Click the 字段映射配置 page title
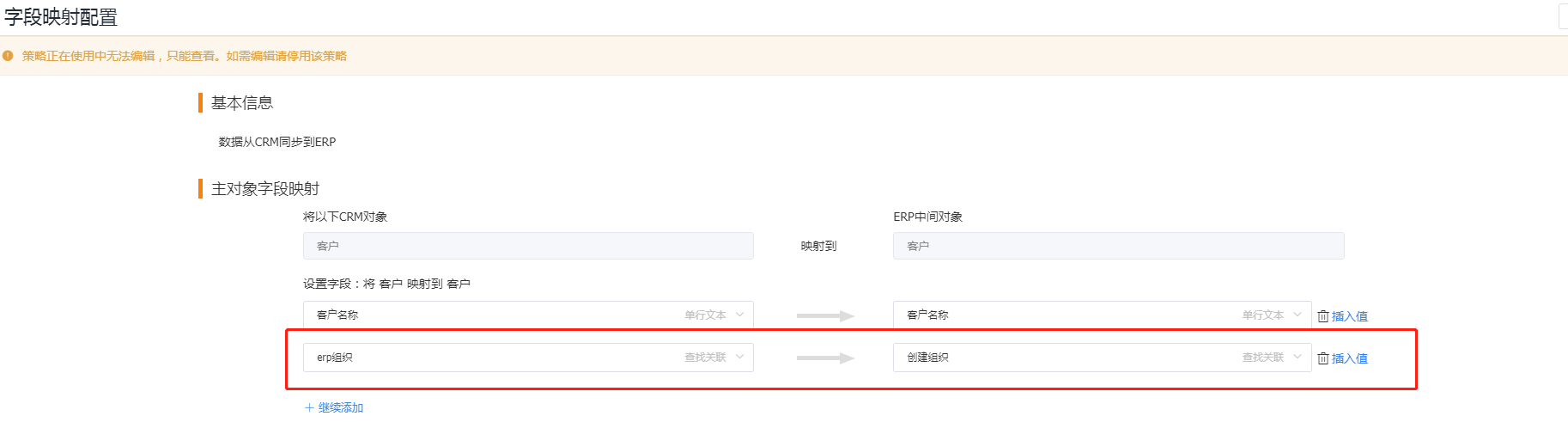This screenshot has height=422, width=1568. 61,17
